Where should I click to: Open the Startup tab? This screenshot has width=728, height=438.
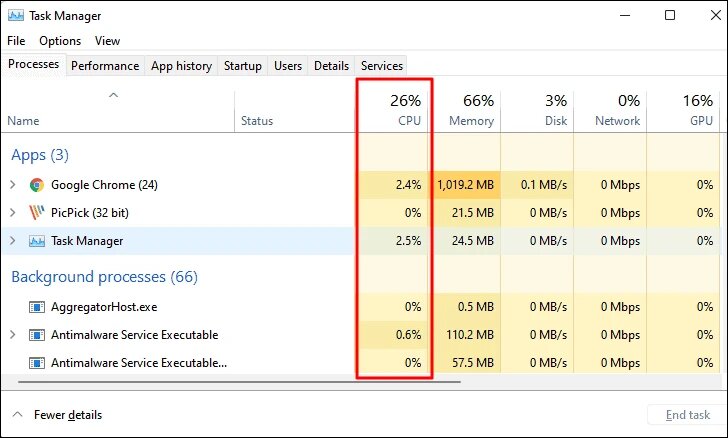point(243,66)
